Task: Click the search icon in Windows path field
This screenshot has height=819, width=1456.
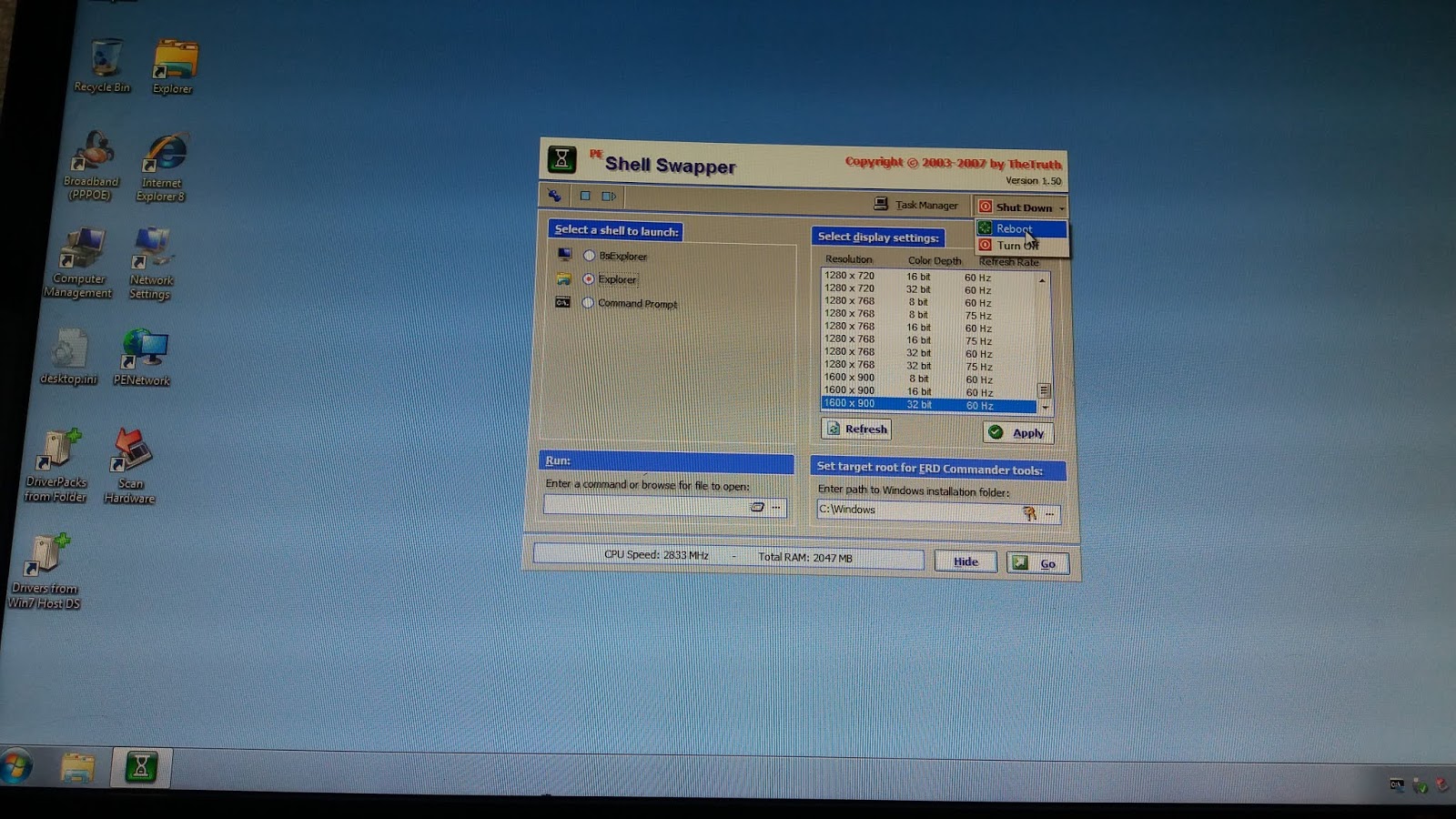Action: tap(1029, 514)
